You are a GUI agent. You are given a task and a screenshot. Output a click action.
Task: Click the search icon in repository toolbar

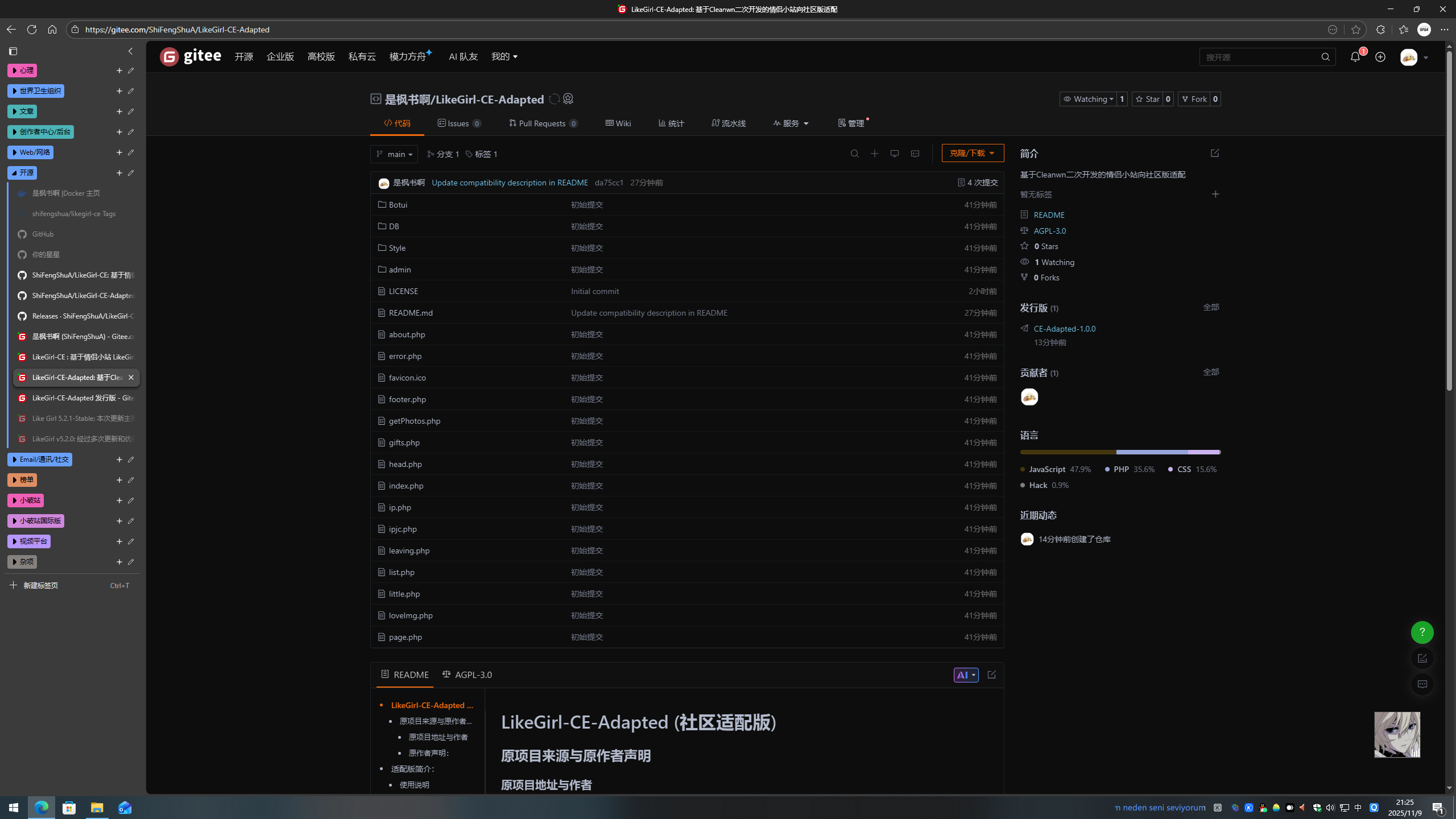point(854,154)
